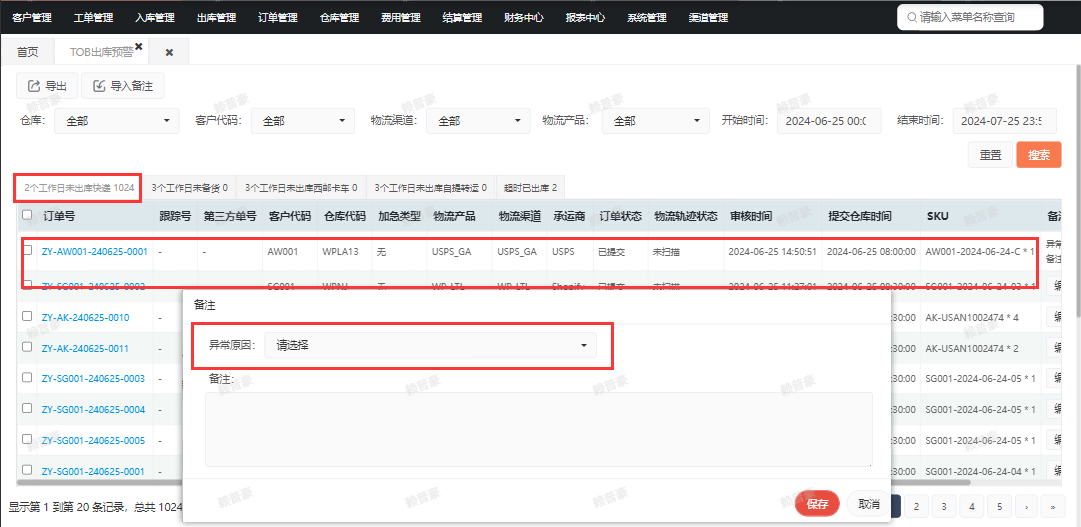Open the 异常原因 请选择 dropdown
Screen dimensions: 1081x527
click(x=430, y=345)
